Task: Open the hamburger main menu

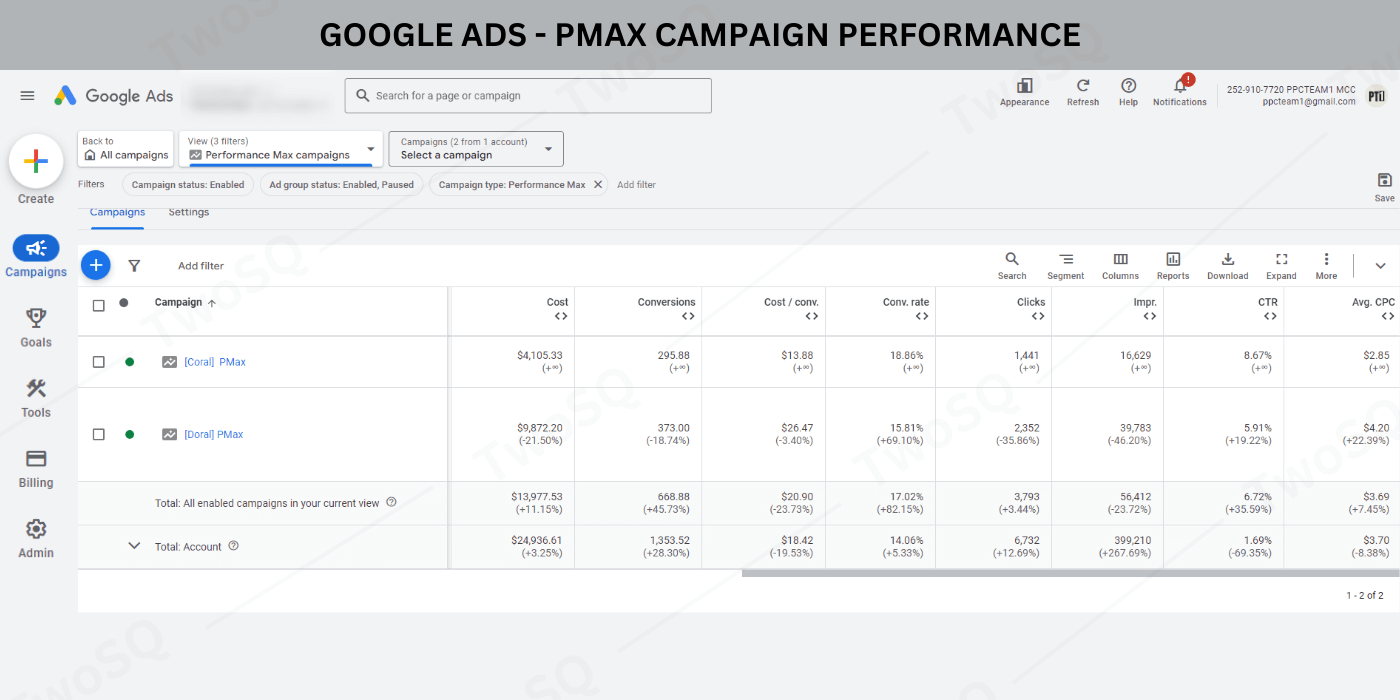Action: [x=27, y=96]
